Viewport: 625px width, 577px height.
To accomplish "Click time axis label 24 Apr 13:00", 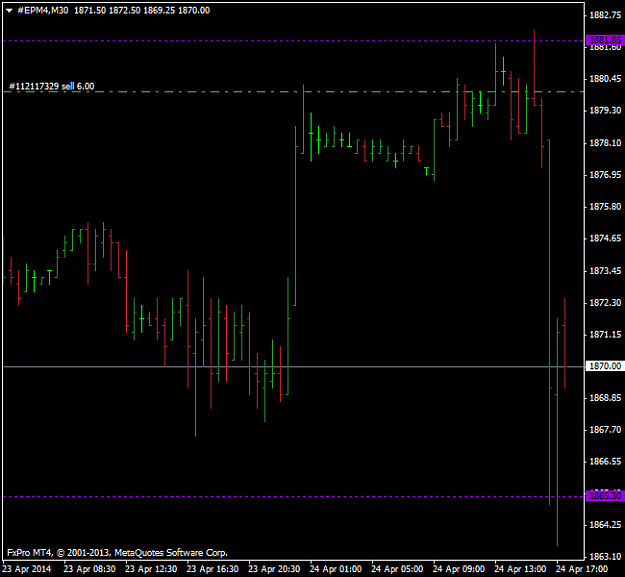I will coord(520,569).
